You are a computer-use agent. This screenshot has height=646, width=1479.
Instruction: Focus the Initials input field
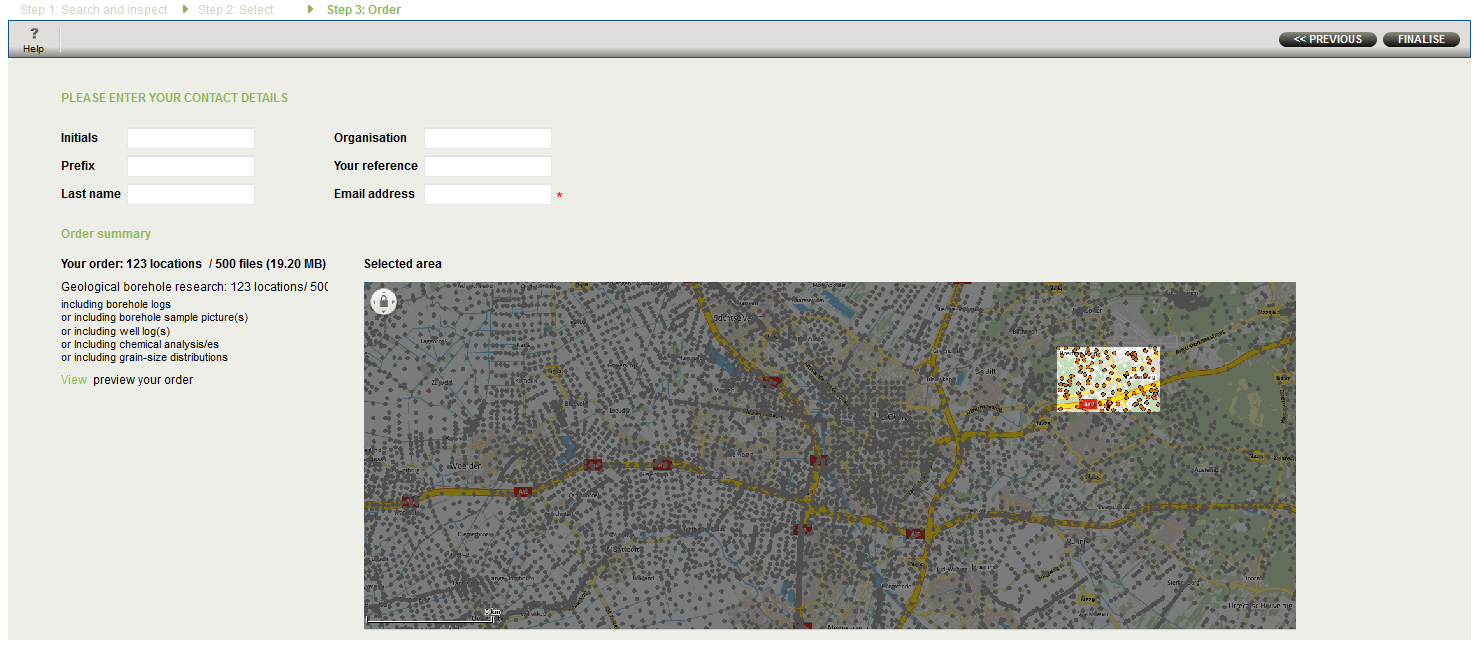[191, 138]
